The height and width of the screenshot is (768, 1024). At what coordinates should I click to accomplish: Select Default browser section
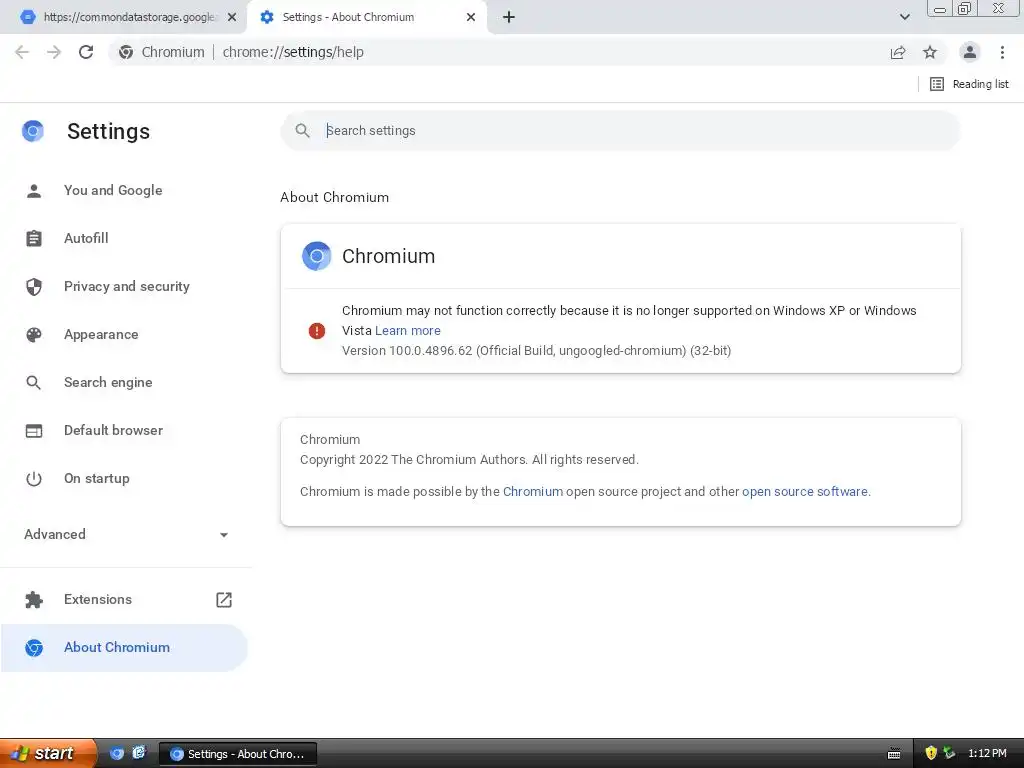pyautogui.click(x=124, y=430)
